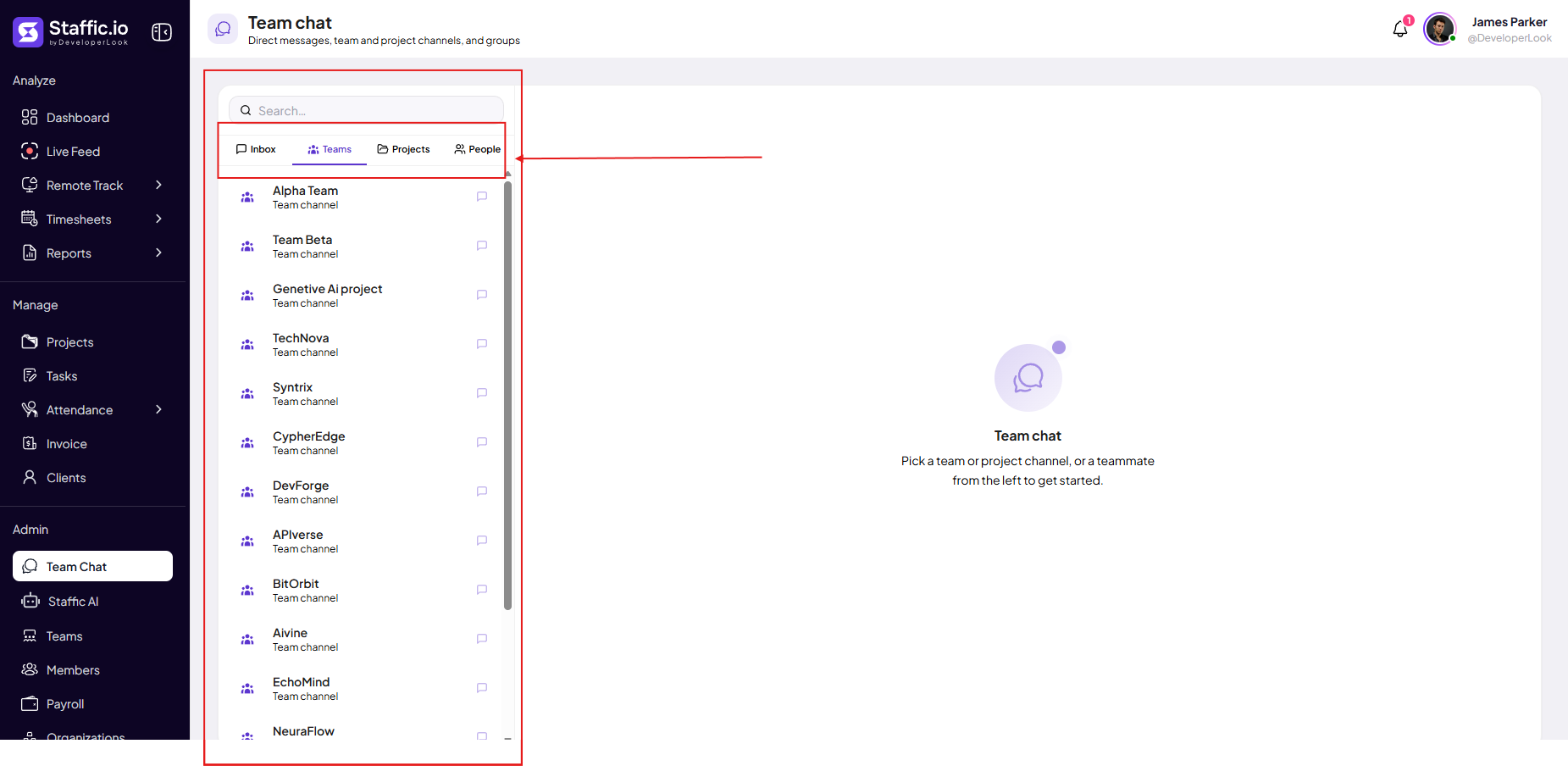Click the CypherEdge message icon
This screenshot has width=1568, height=766.
coord(482,442)
